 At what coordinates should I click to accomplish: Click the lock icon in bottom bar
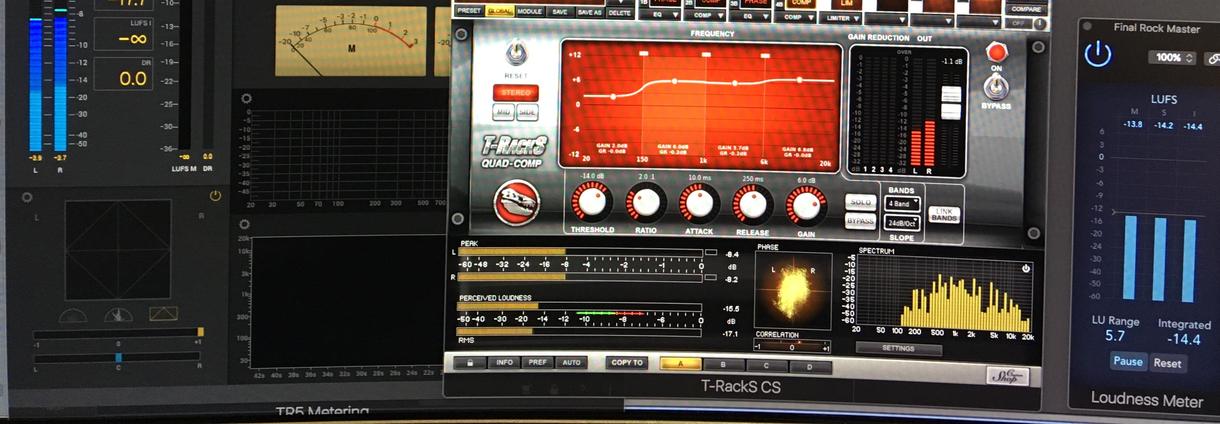(x=468, y=362)
